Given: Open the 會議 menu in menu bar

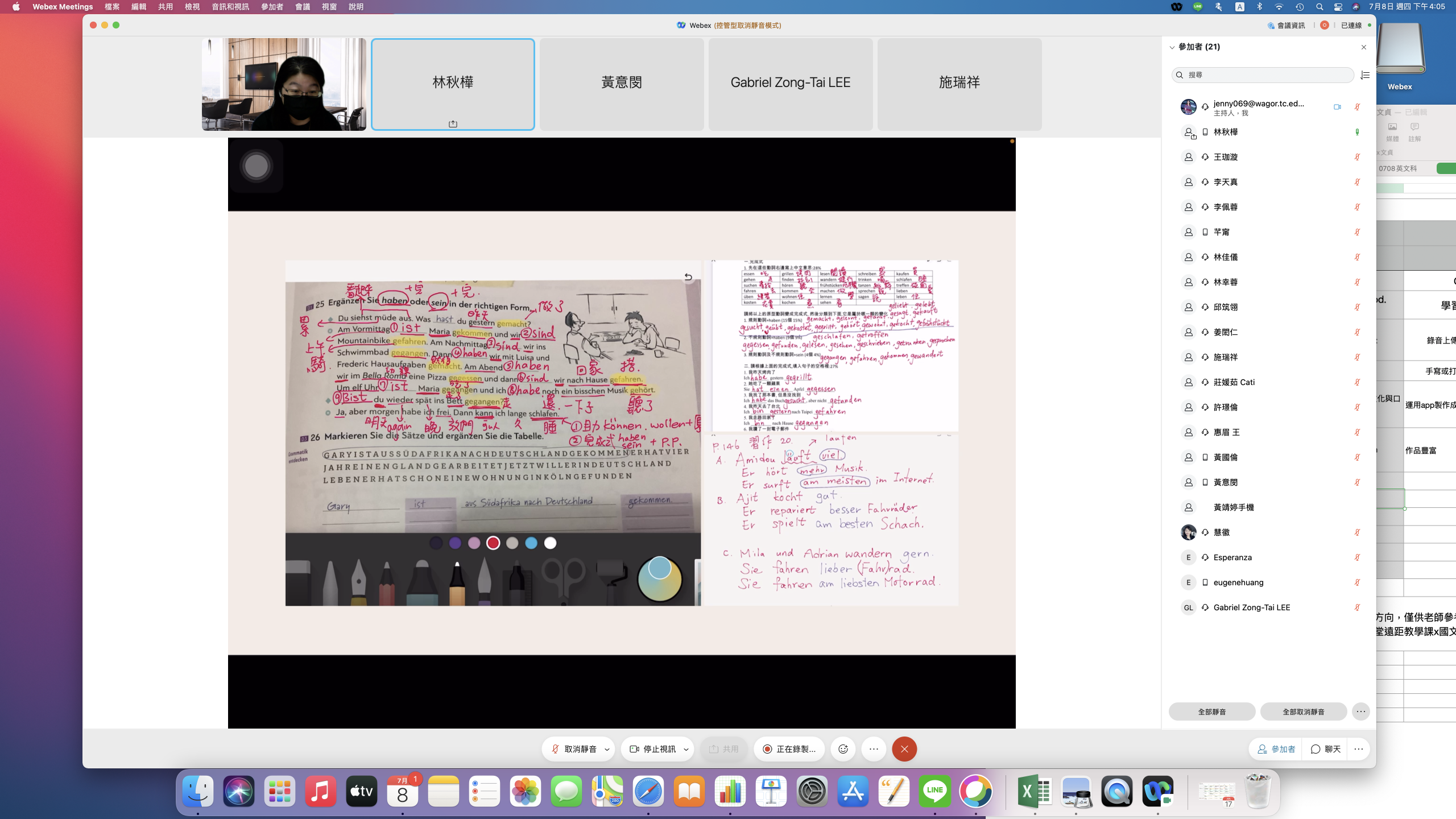Looking at the screenshot, I should 302,7.
